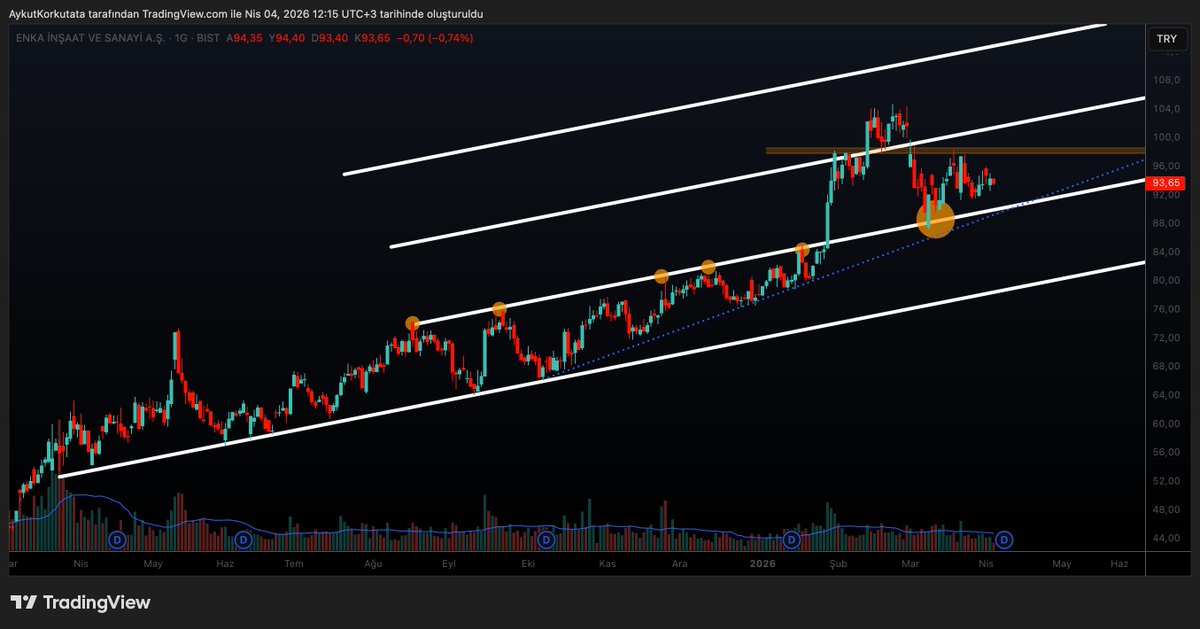Viewport: 1200px width, 629px height.
Task: Click the TradingView logo
Action: [81, 602]
